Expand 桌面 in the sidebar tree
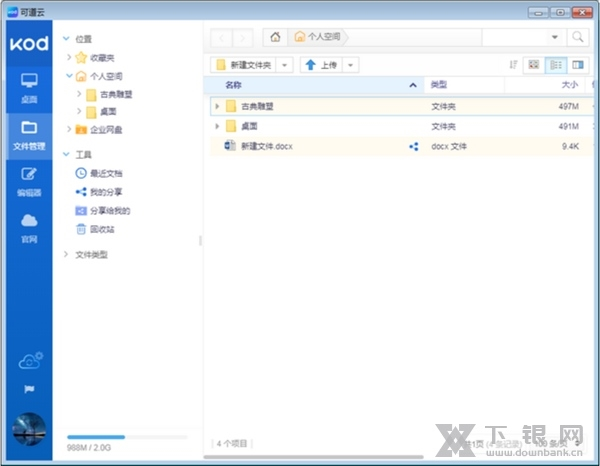 (79, 111)
